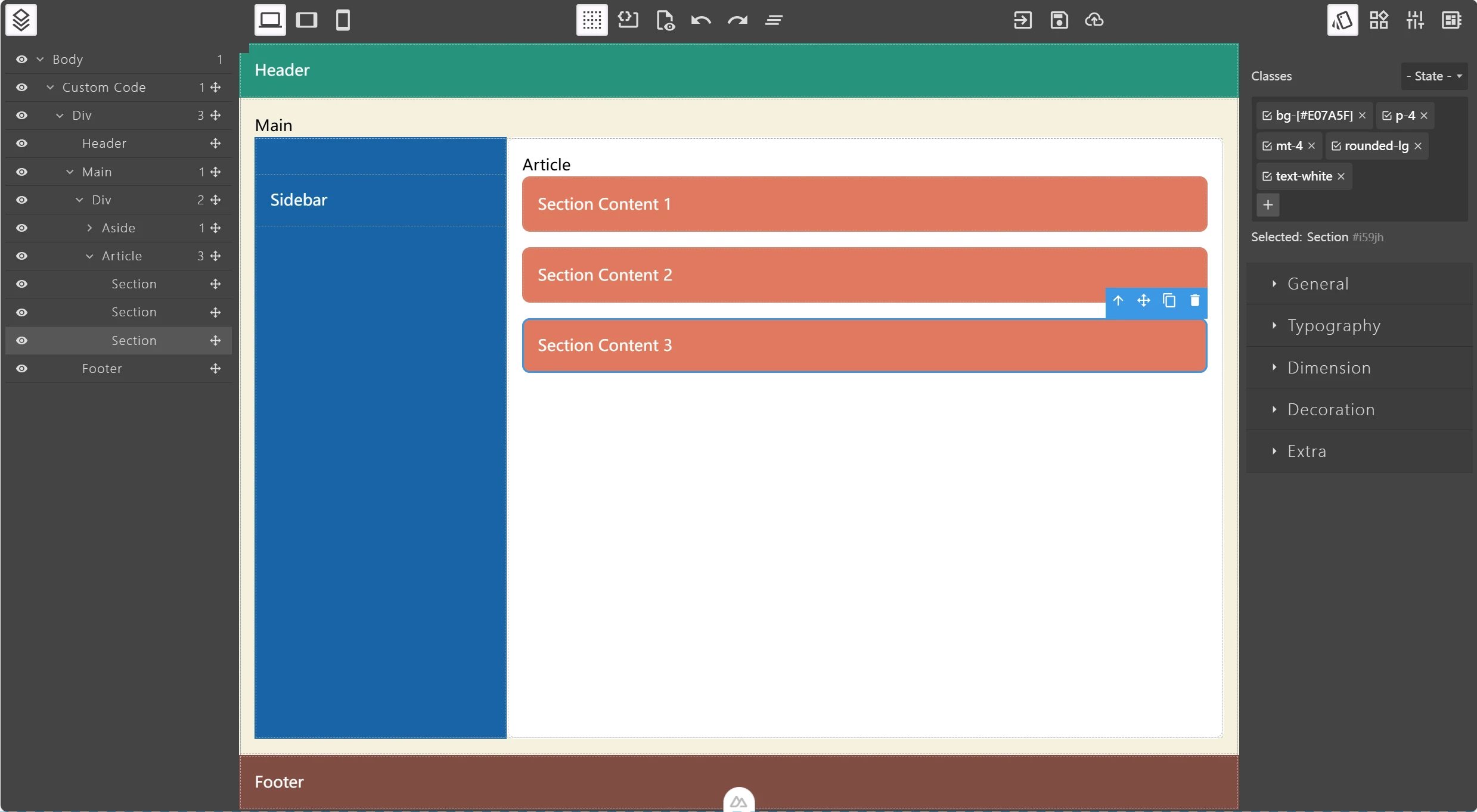This screenshot has width=1477, height=812.
Task: Toggle visibility of Aside layer
Action: point(22,228)
